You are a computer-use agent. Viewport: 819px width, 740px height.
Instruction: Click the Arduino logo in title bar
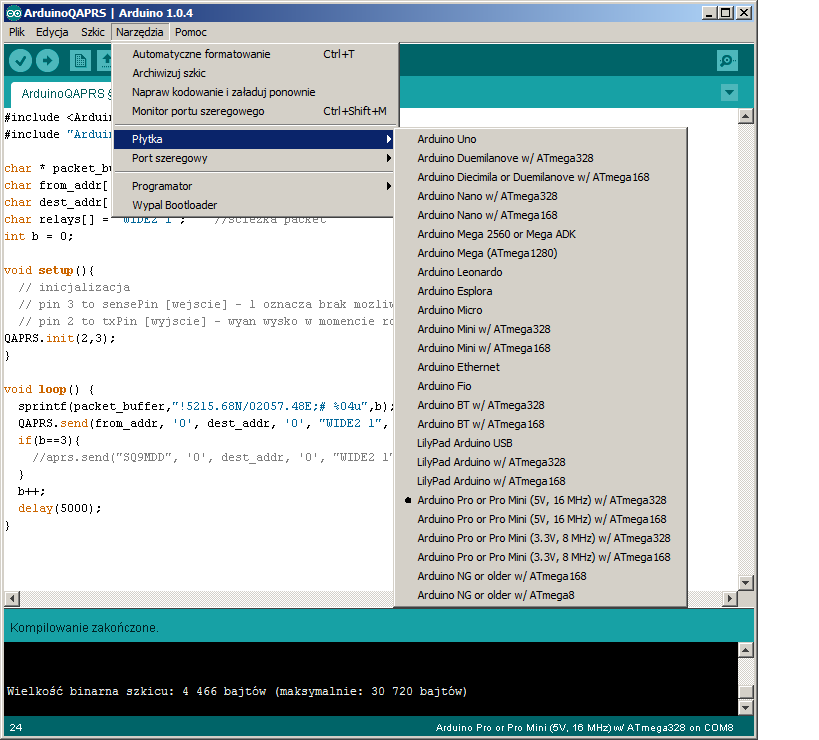tap(12, 13)
